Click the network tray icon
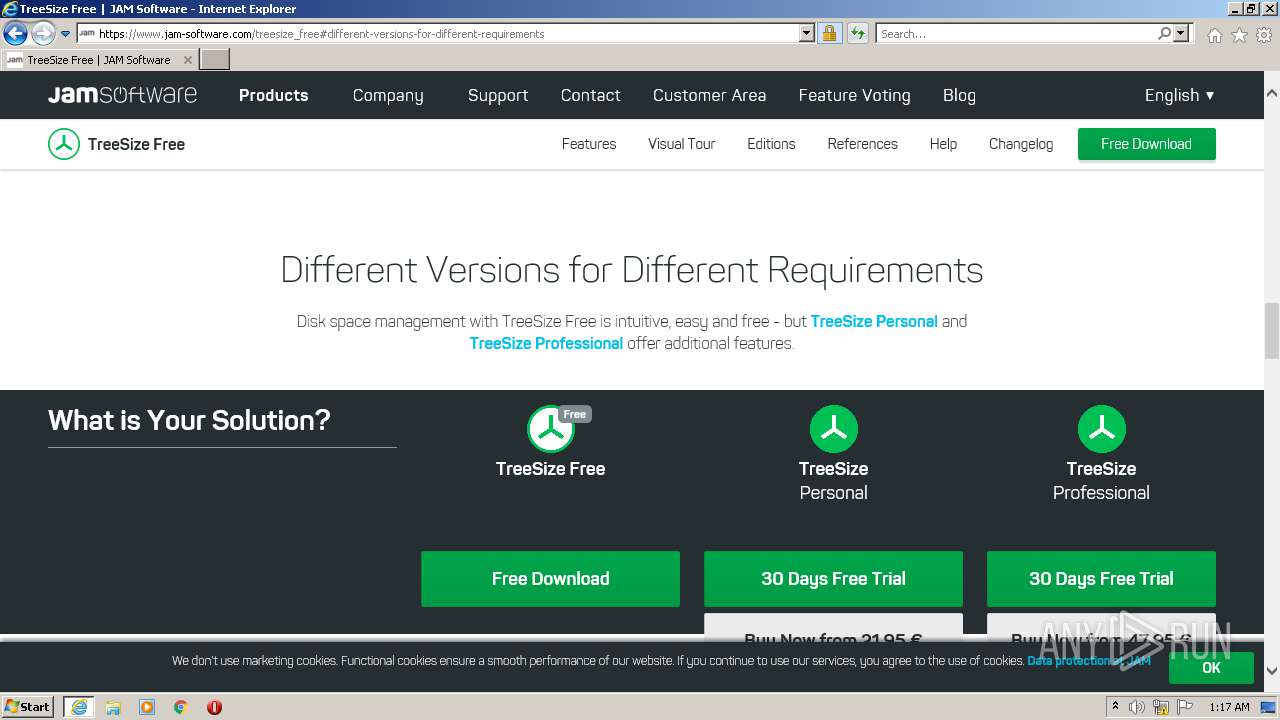 (1161, 707)
